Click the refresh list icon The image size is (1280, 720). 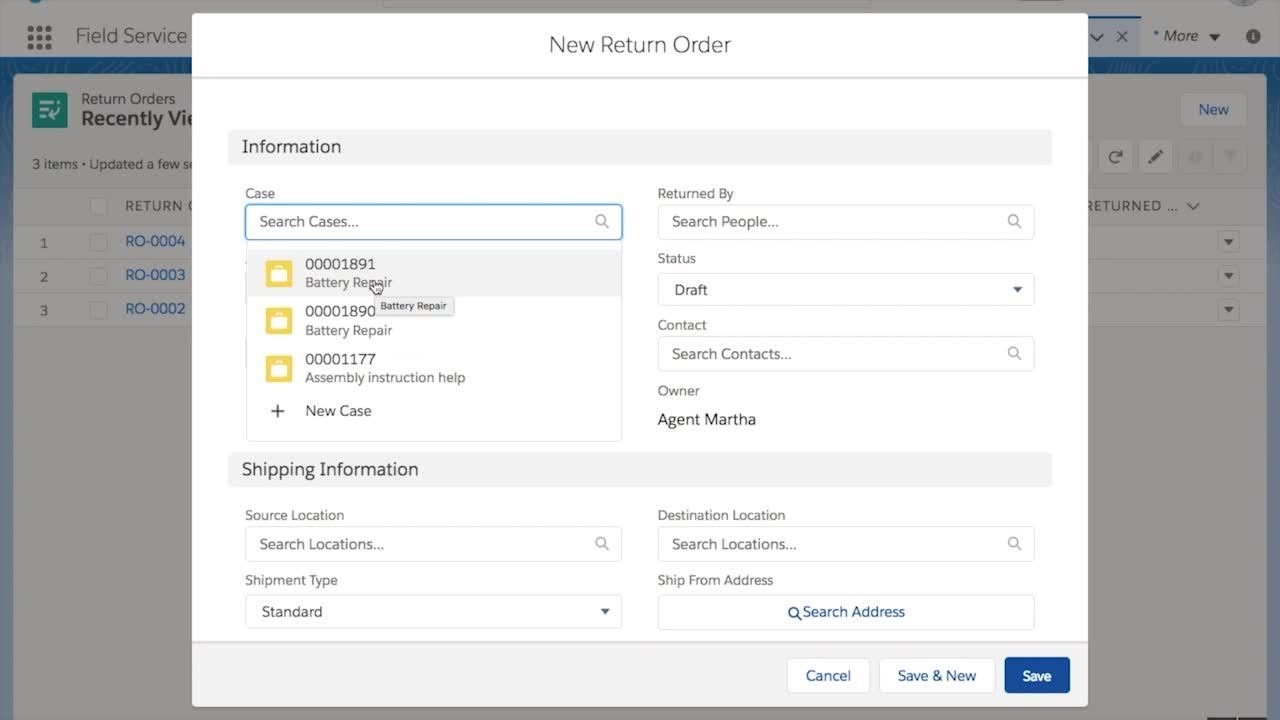[1115, 157]
